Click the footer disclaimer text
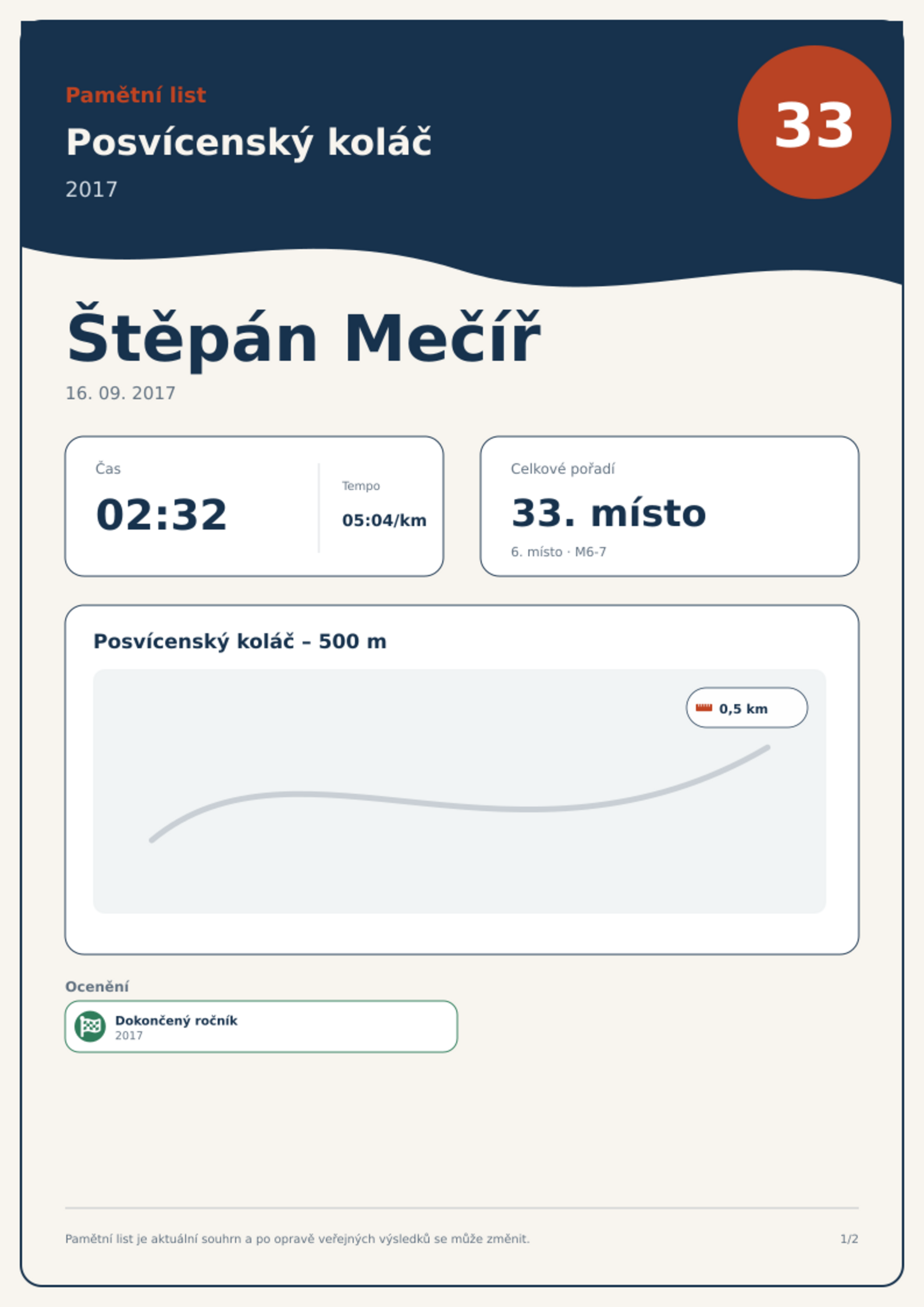This screenshot has width=924, height=1307. click(297, 1239)
